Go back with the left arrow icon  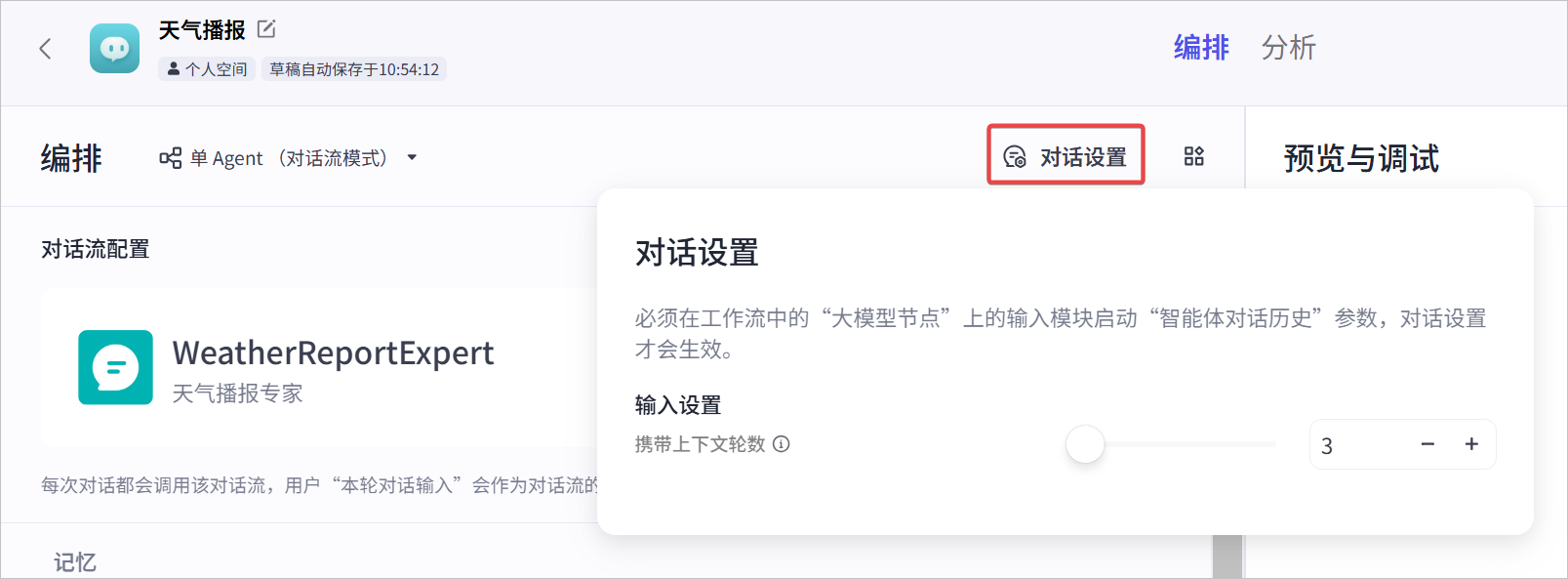pos(45,49)
